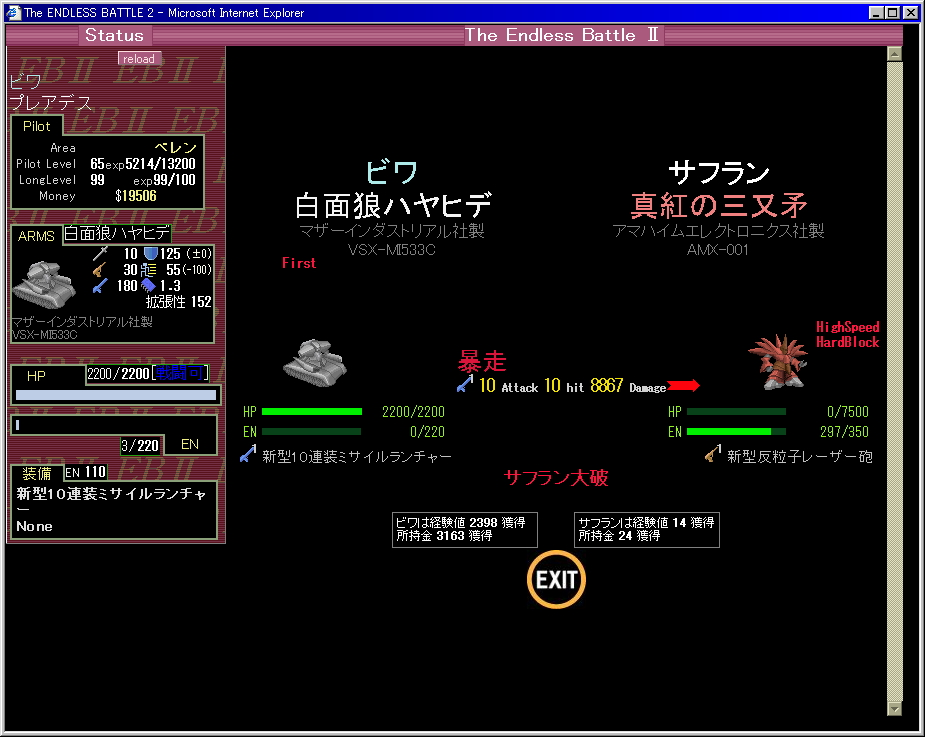This screenshot has width=925, height=737.
Task: Select the 装備 equipment tab label
Action: tap(37, 472)
